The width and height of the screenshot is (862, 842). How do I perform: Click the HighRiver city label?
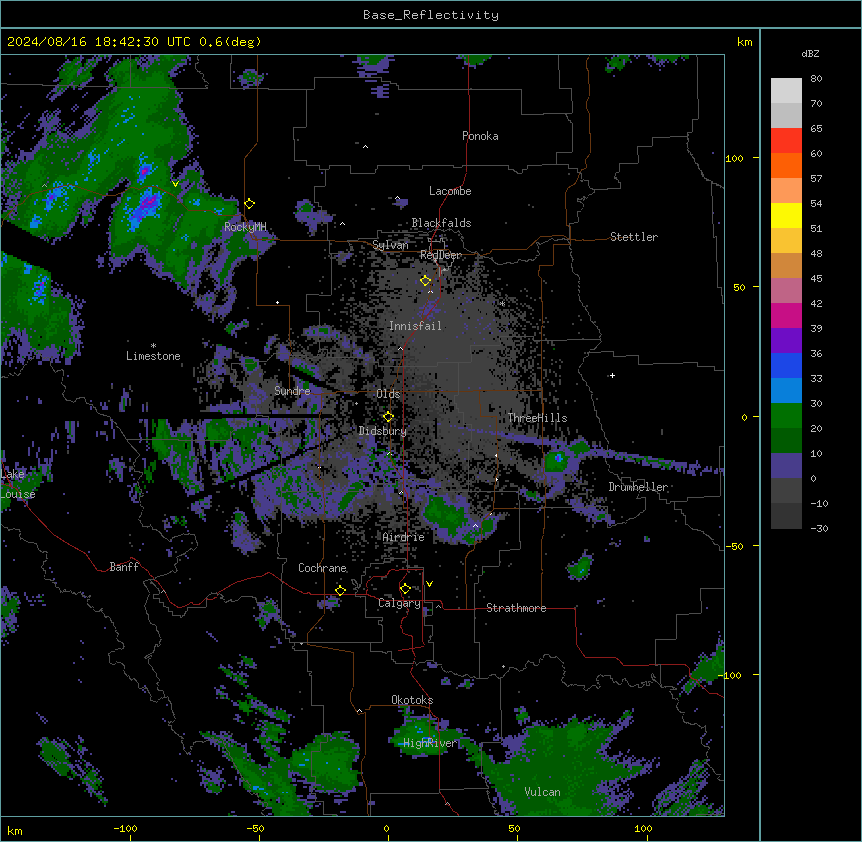tap(430, 743)
